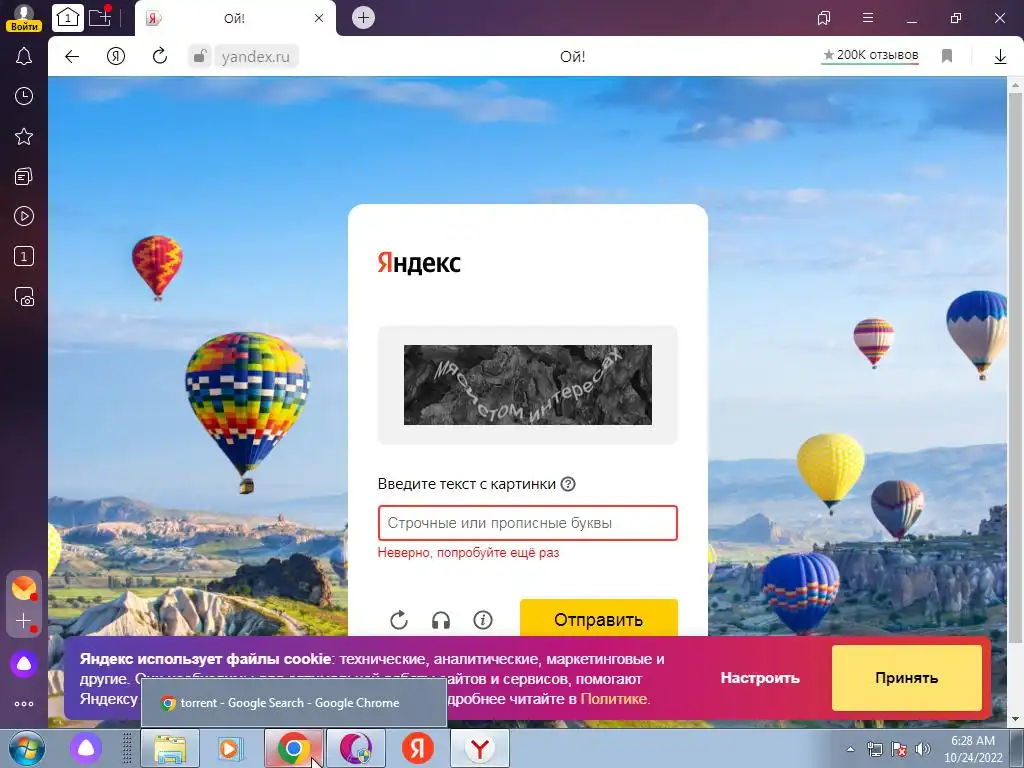Open the collections icon in the sidebar
The width and height of the screenshot is (1024, 768).
point(24,176)
